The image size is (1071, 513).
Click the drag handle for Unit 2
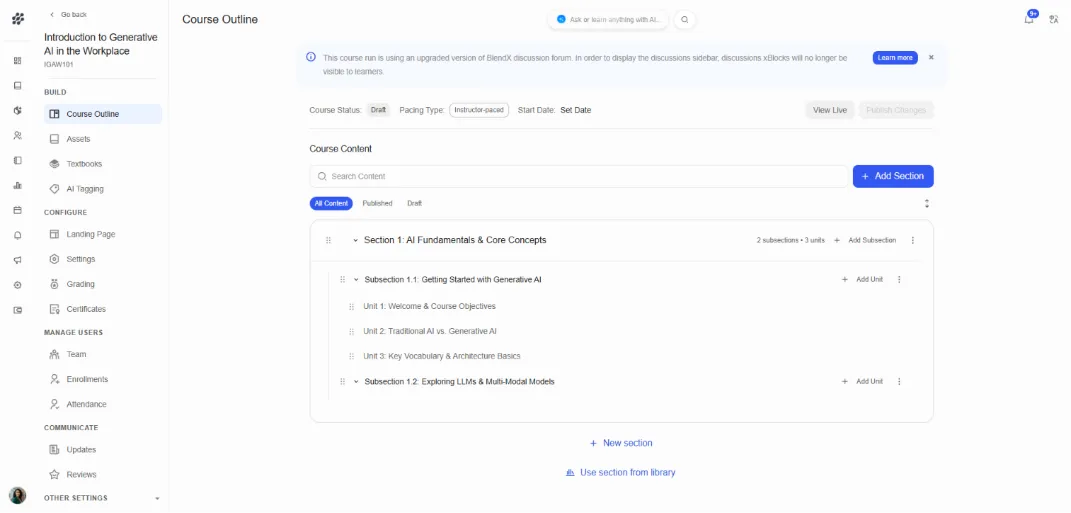[x=351, y=331]
